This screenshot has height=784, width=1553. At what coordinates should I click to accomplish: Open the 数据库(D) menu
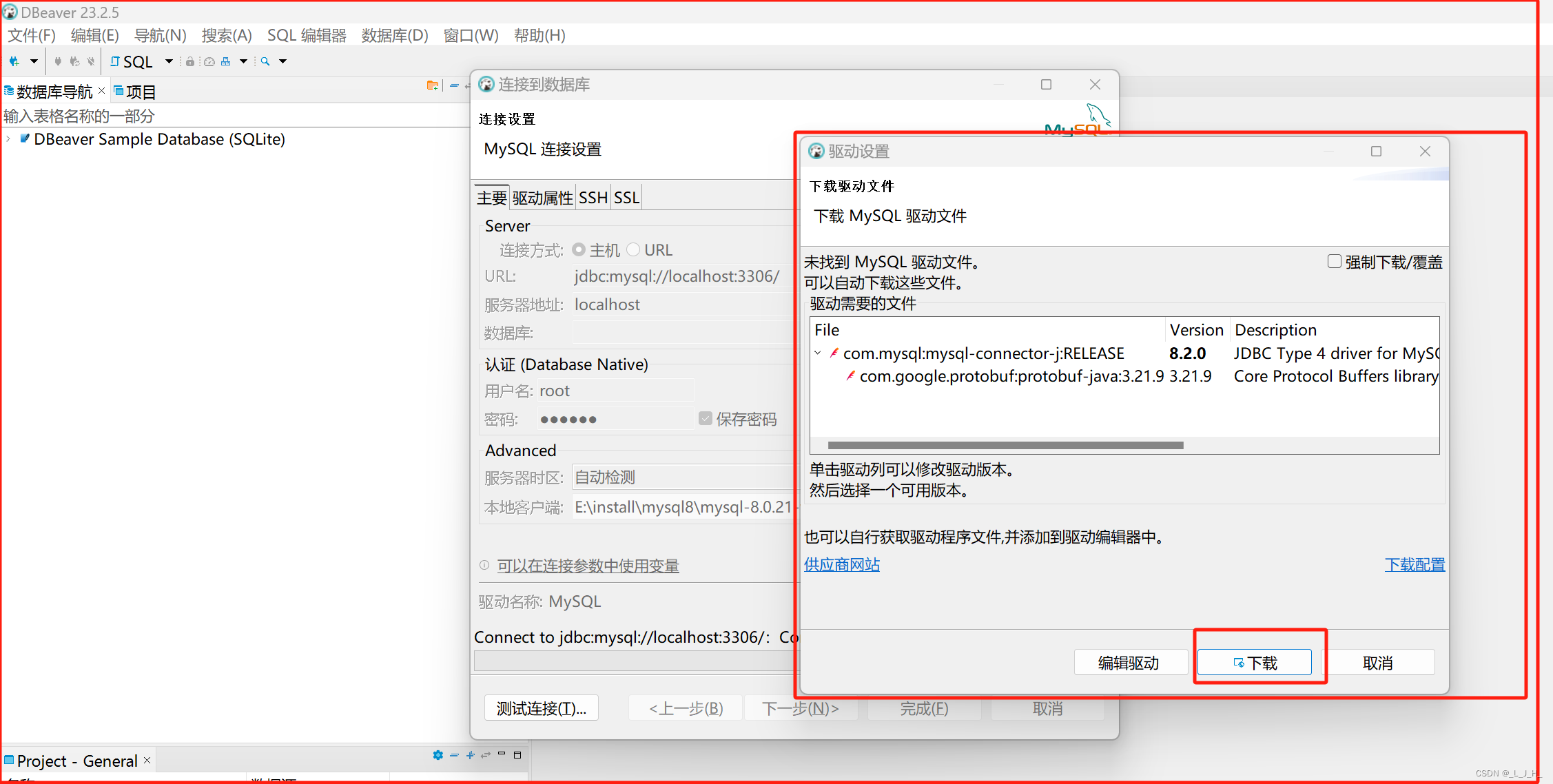click(394, 35)
